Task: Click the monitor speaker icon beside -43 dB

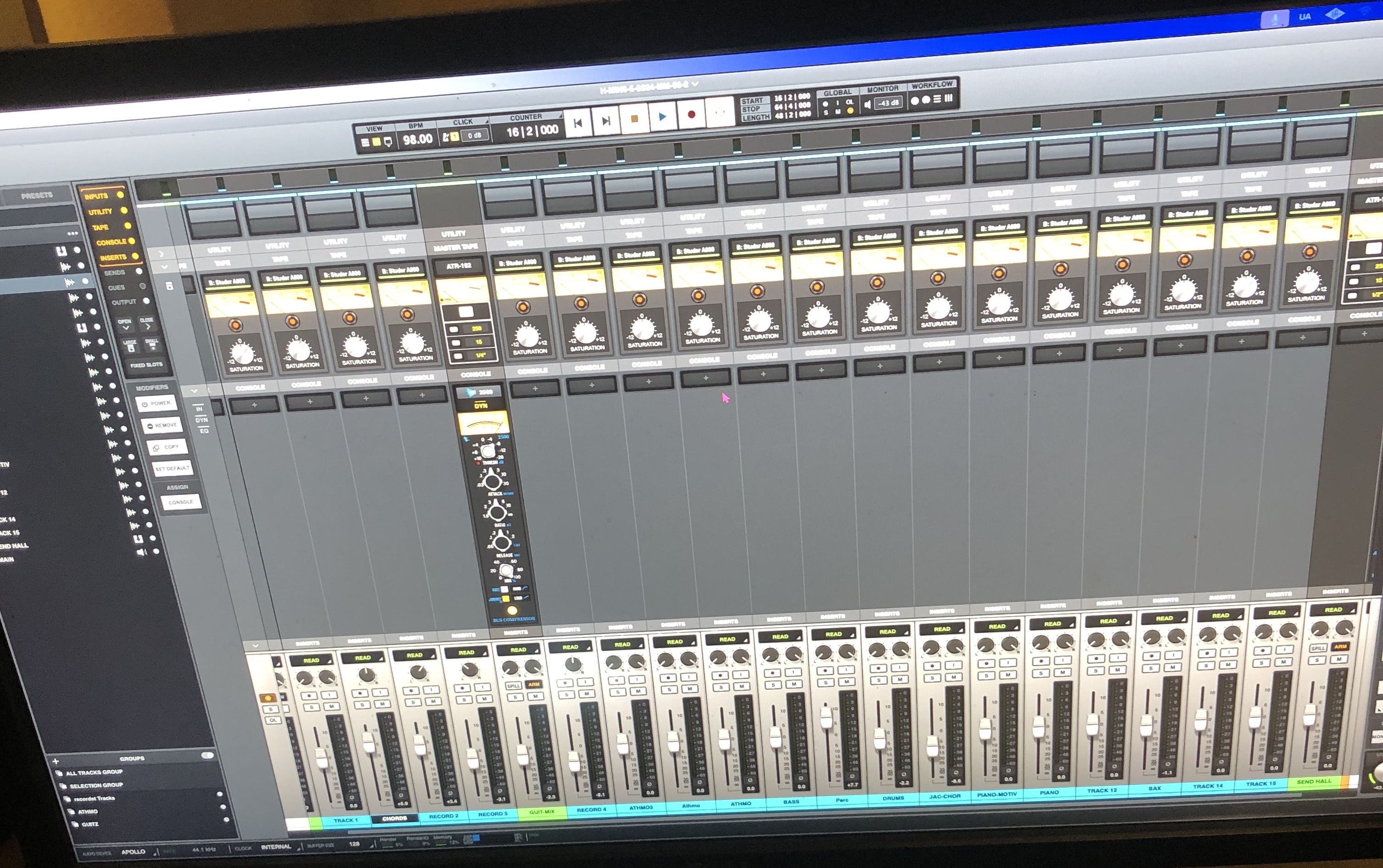Action: (867, 104)
